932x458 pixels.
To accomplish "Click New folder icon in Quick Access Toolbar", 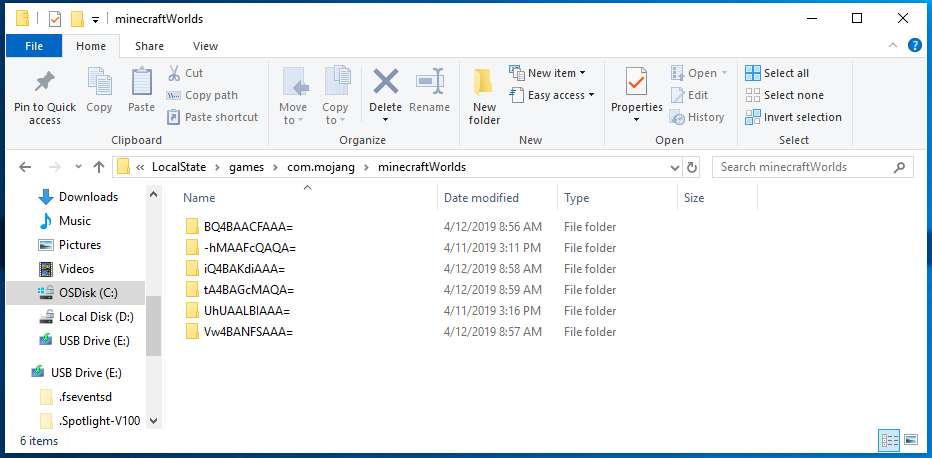I will [77, 19].
